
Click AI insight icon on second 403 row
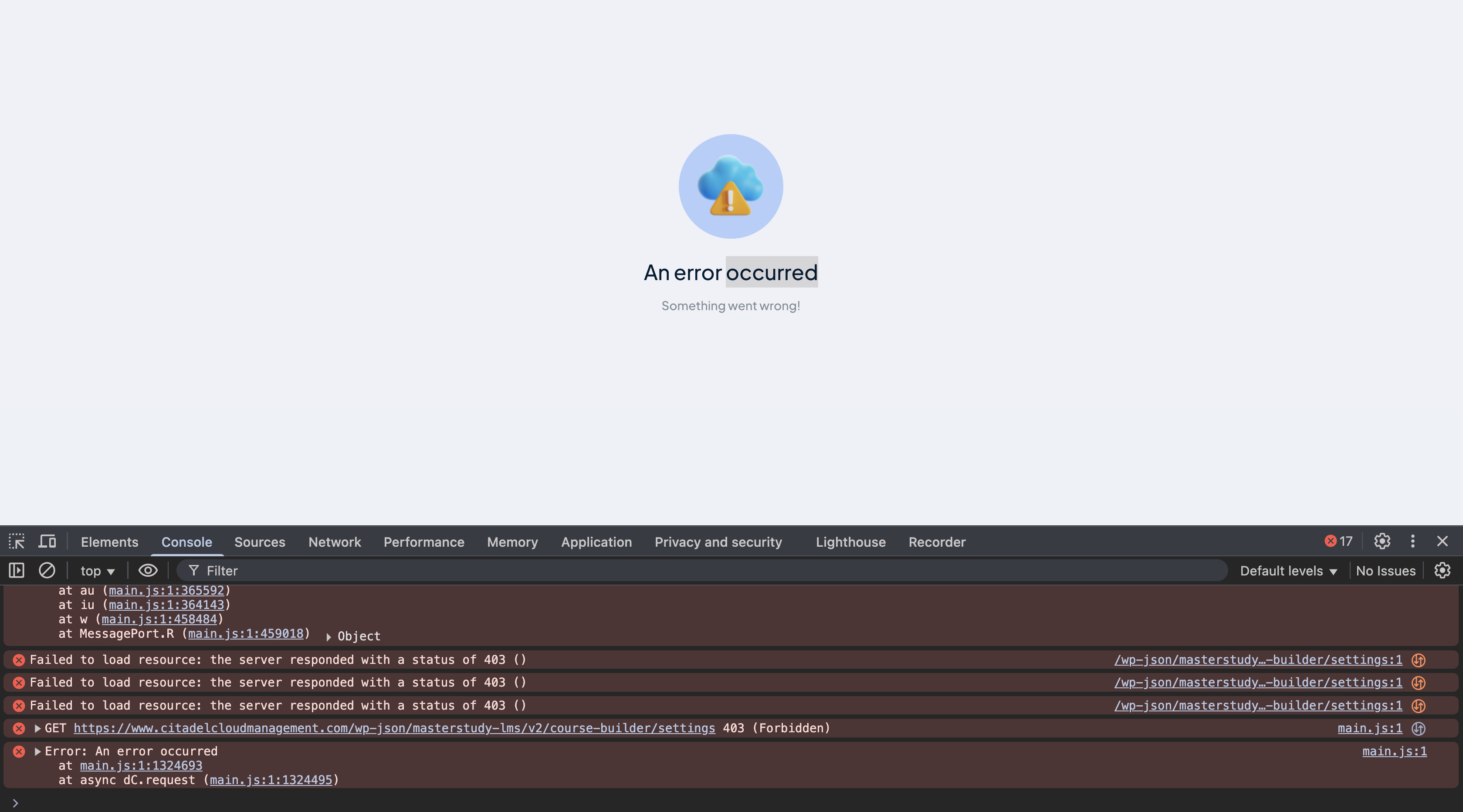[1418, 683]
